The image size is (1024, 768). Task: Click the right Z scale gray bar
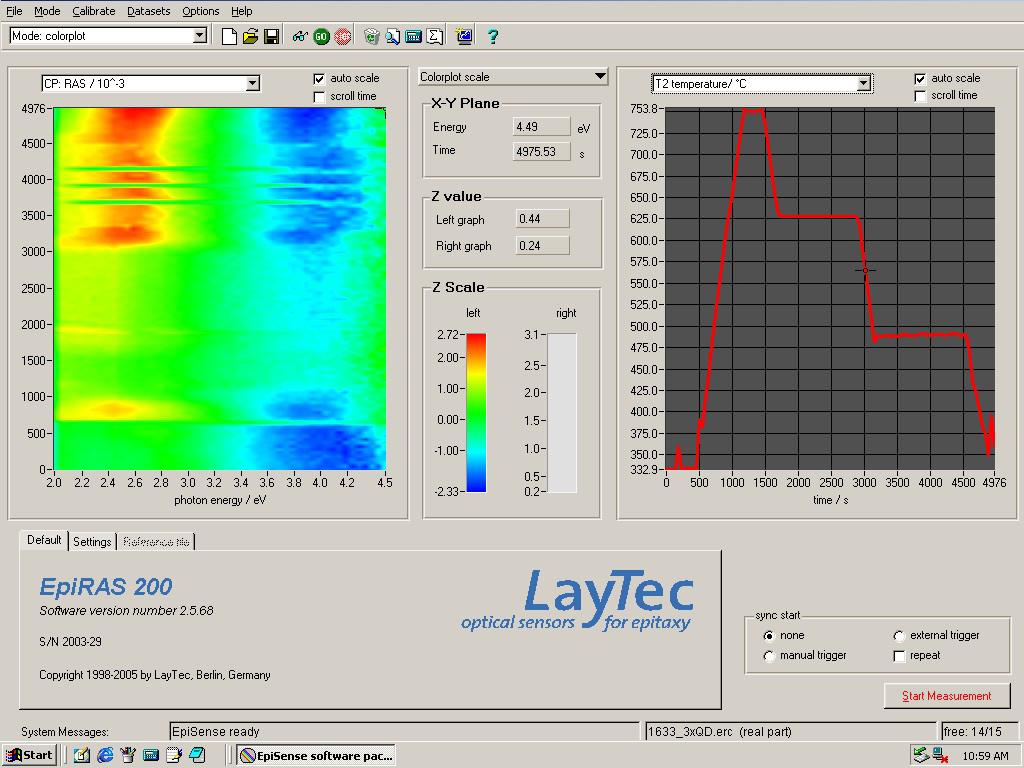coord(562,413)
